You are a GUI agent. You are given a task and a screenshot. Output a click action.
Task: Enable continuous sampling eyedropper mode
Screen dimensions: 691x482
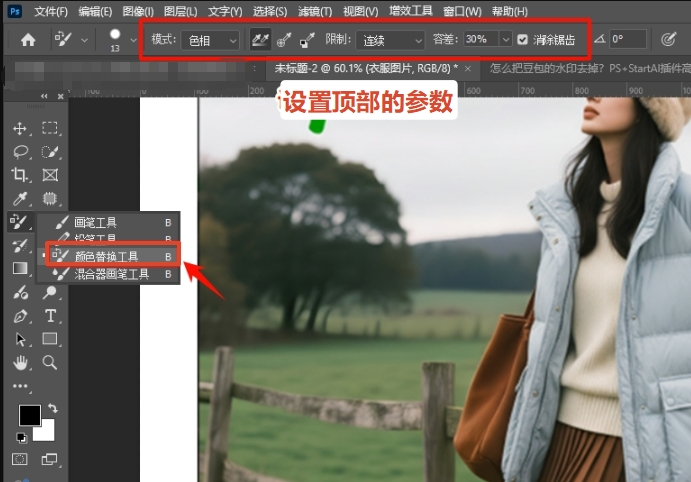260,40
